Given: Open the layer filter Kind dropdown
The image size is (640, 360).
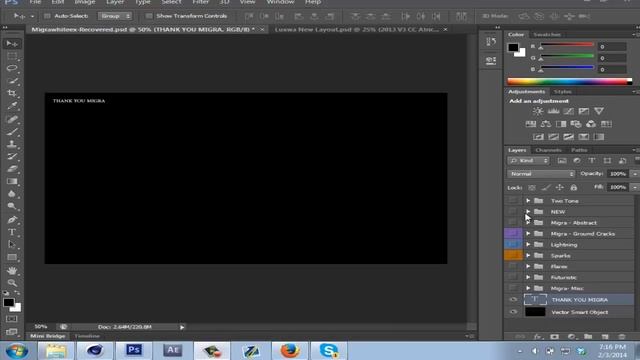Looking at the screenshot, I should (x=529, y=161).
